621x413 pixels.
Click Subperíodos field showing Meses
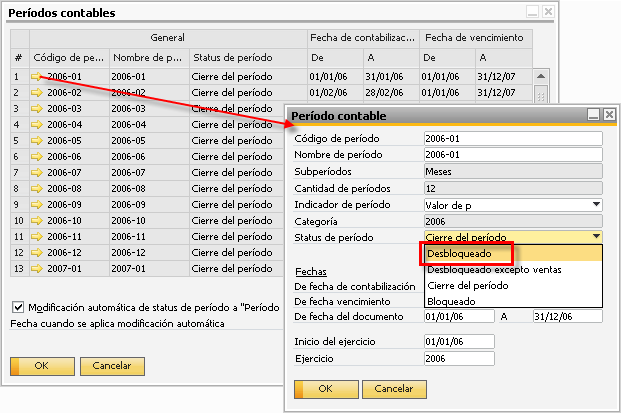point(513,171)
